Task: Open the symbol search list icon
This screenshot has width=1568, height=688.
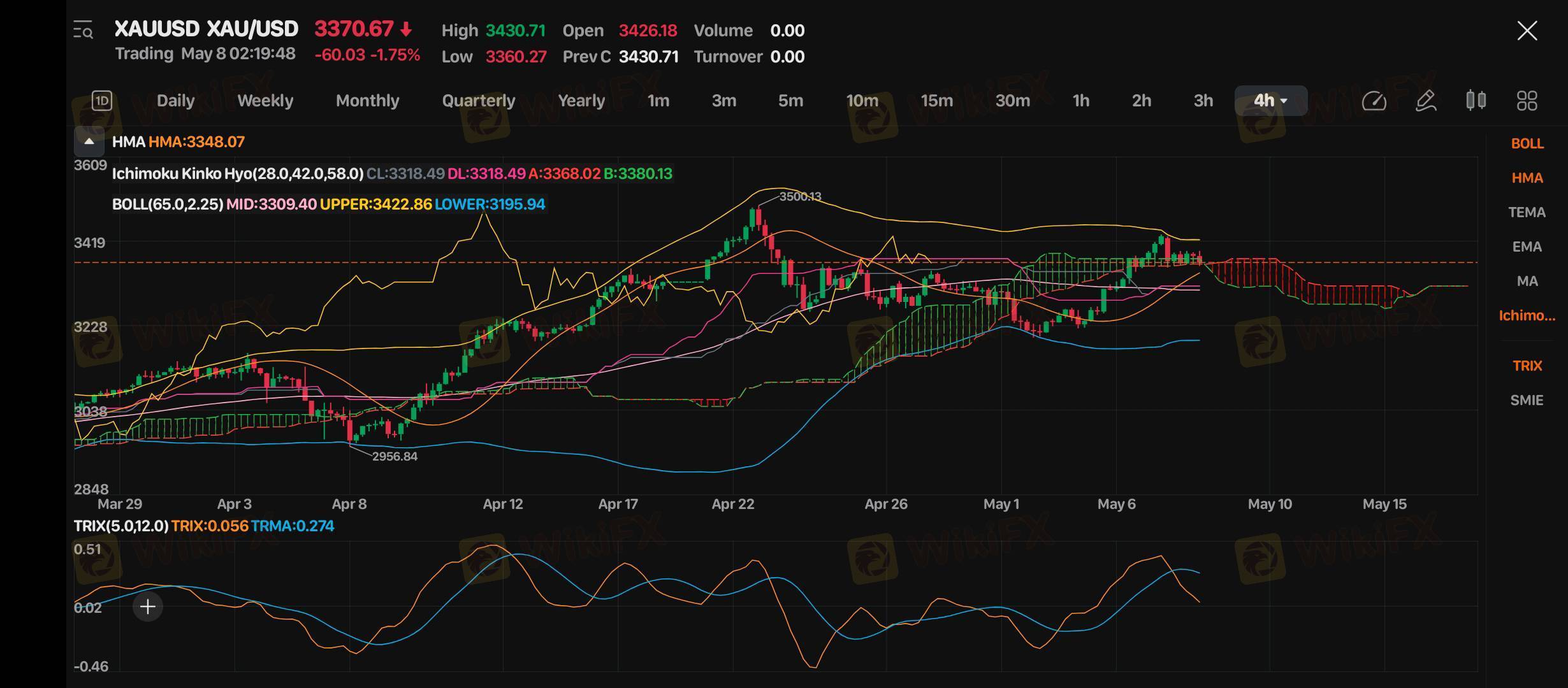Action: (x=83, y=30)
